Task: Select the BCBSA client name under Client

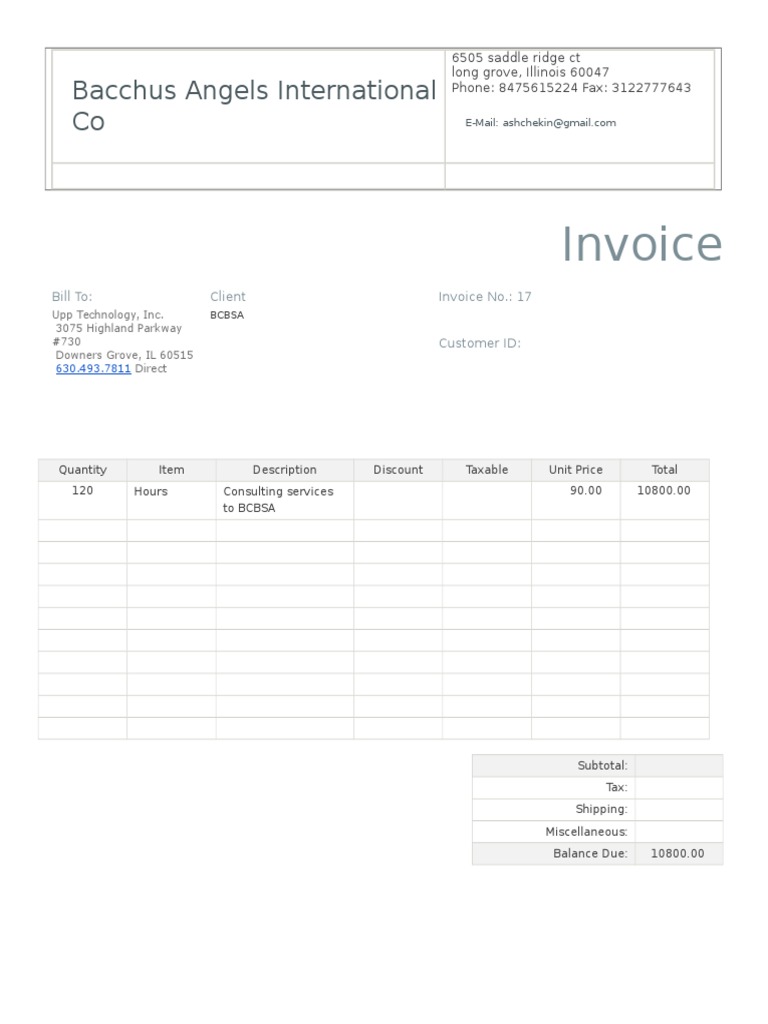Action: pyautogui.click(x=227, y=315)
